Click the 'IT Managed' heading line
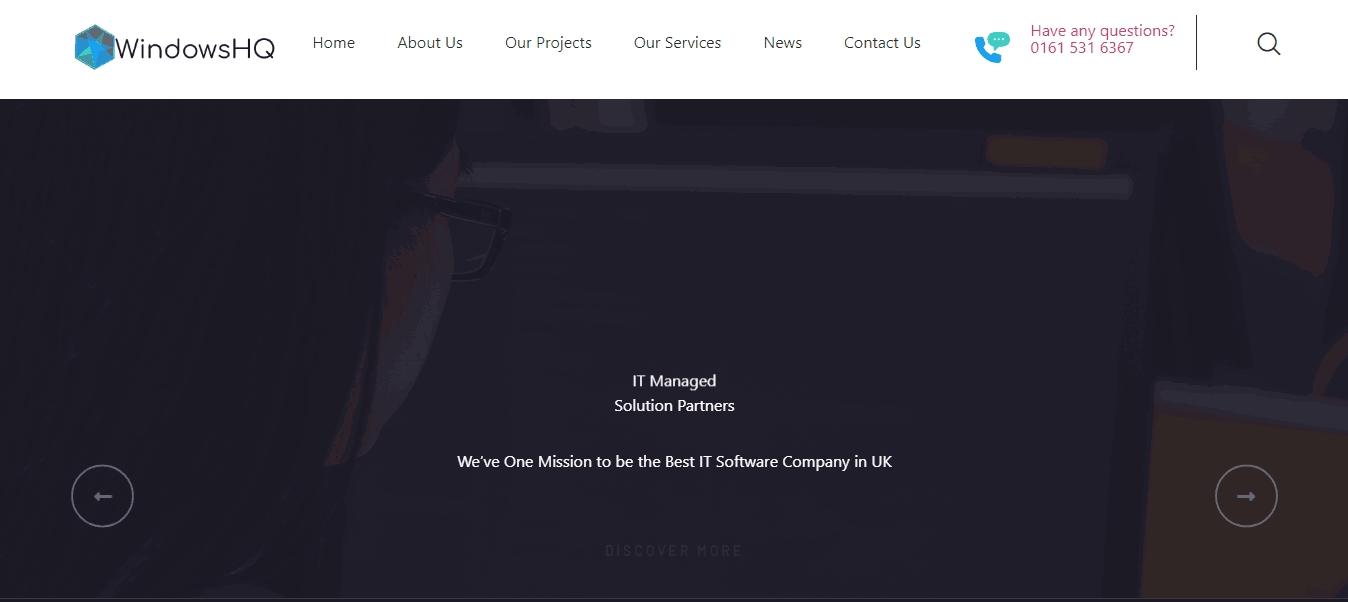1348x602 pixels. pos(674,381)
